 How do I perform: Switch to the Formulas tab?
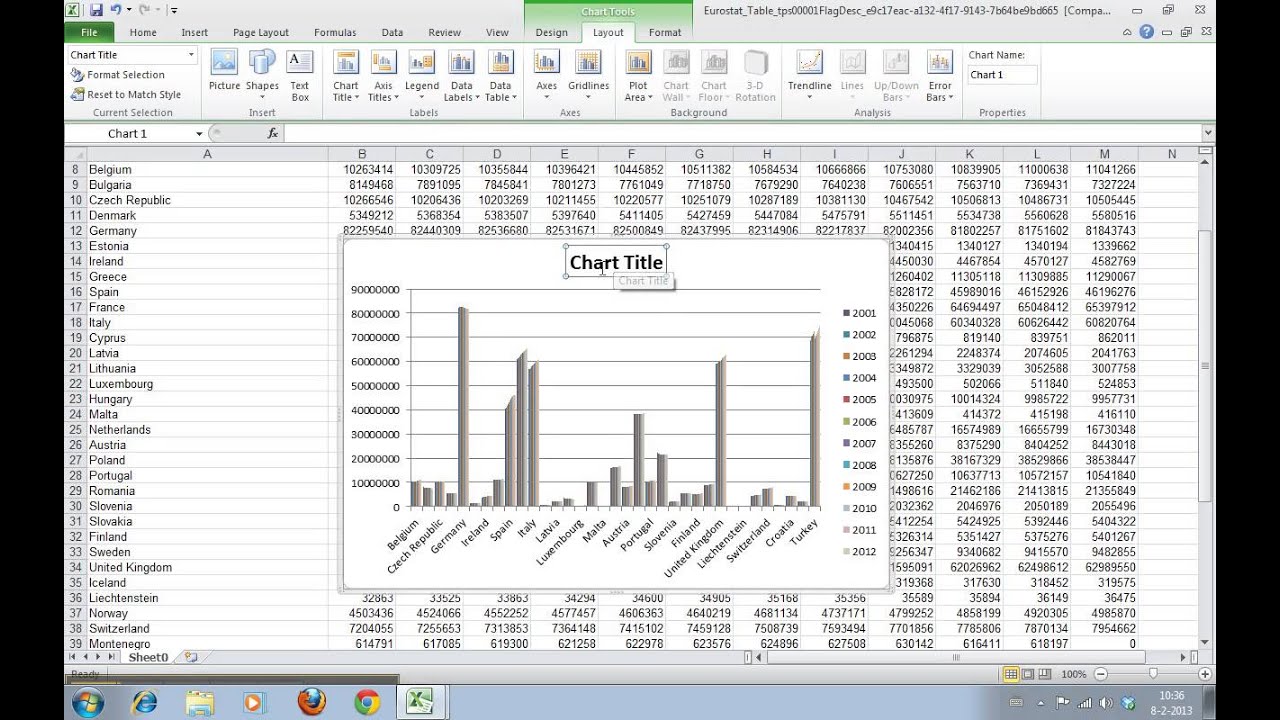click(x=335, y=32)
